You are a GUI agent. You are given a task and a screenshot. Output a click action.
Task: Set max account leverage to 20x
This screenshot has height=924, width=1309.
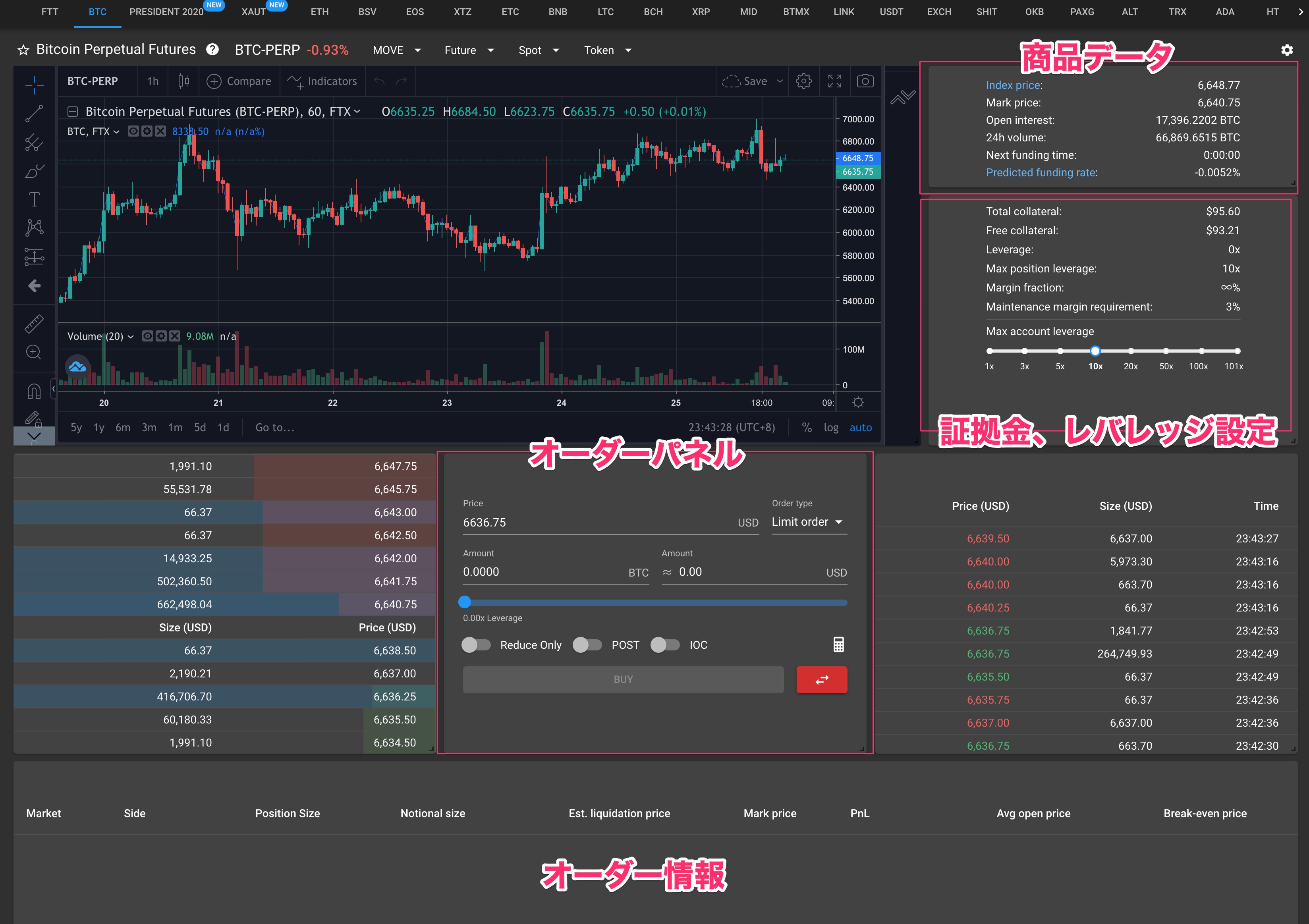(1131, 351)
